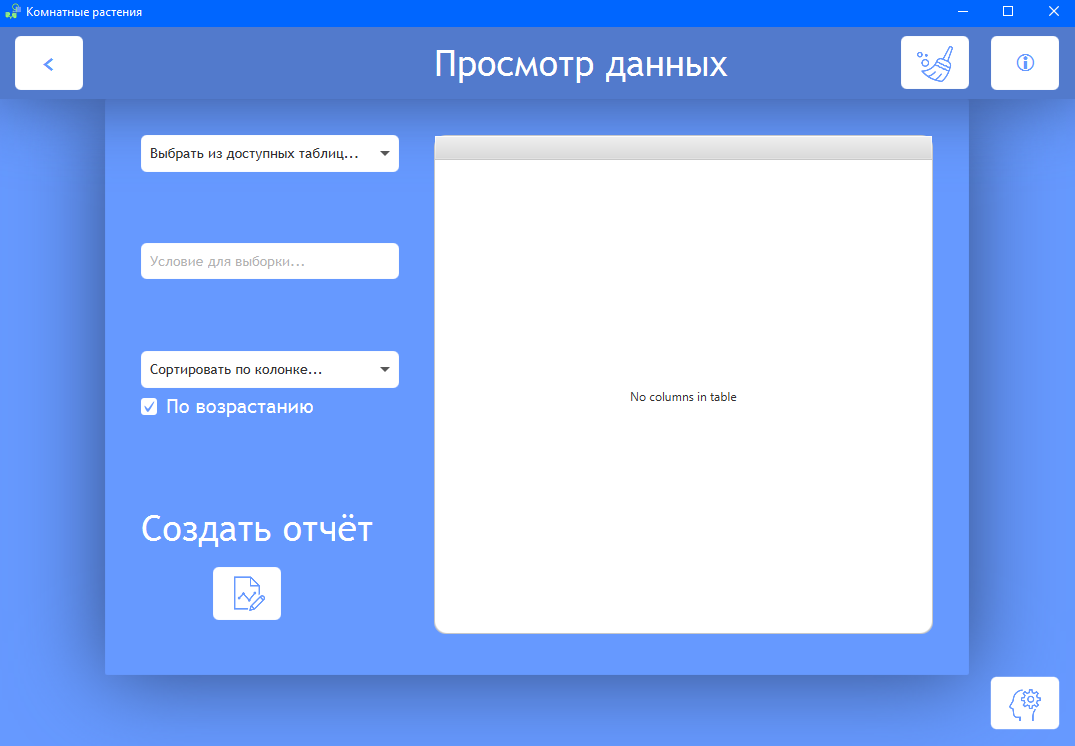Click the app icon in title bar

pyautogui.click(x=12, y=11)
